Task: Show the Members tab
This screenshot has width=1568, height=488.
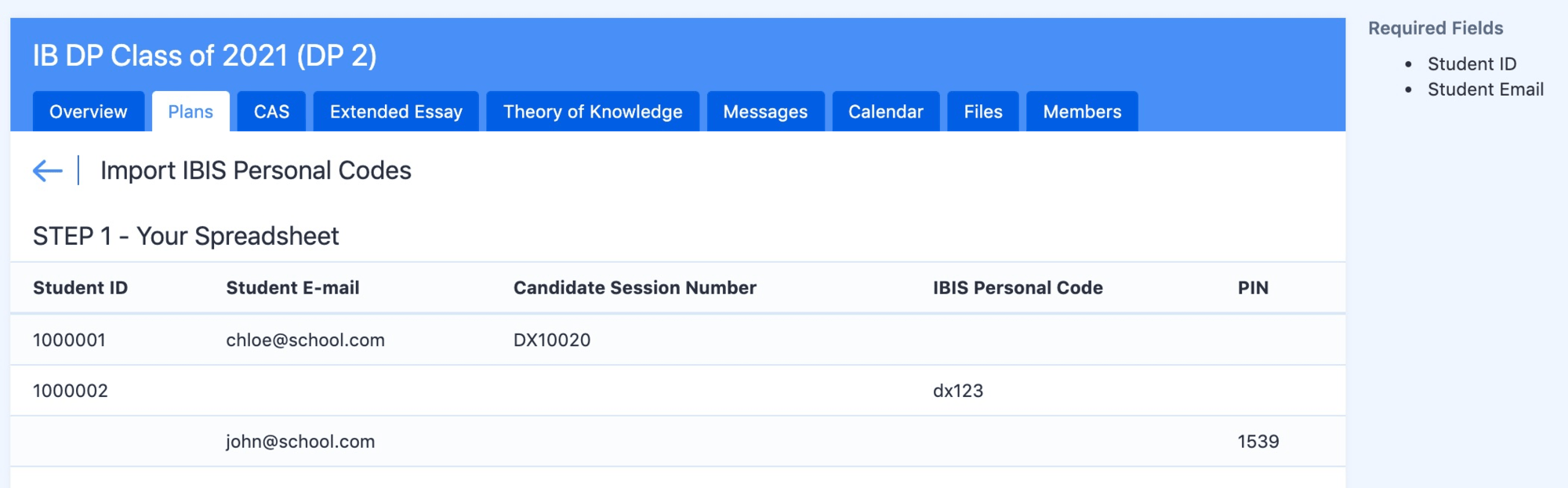Action: [1082, 111]
